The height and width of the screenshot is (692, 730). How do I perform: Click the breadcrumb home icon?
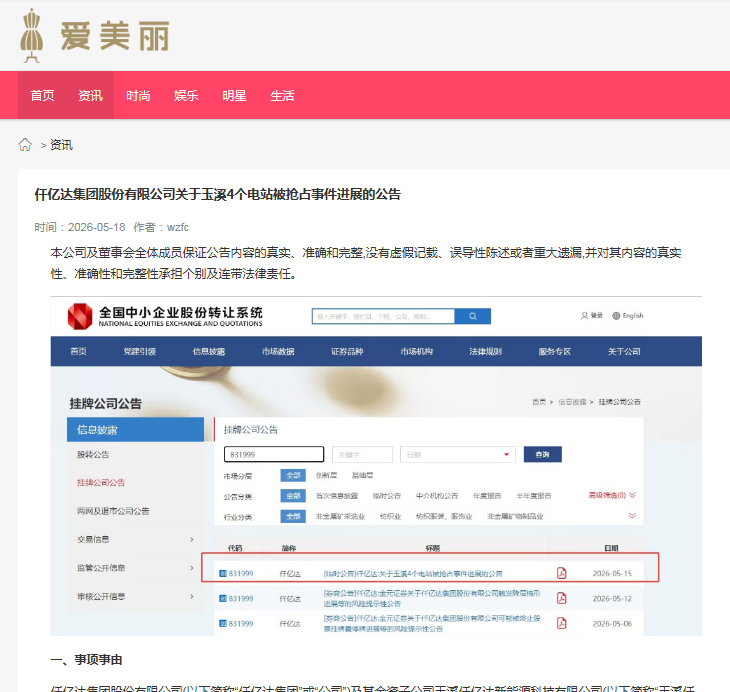tap(25, 145)
